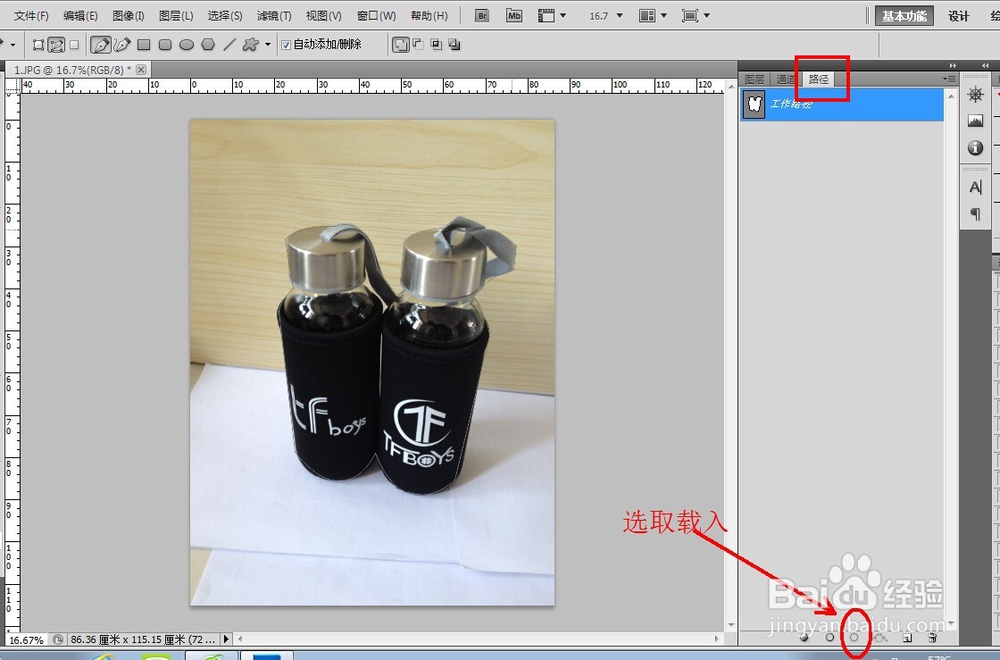Click the work path thumbnail
Image resolution: width=1000 pixels, height=660 pixels.
point(755,104)
